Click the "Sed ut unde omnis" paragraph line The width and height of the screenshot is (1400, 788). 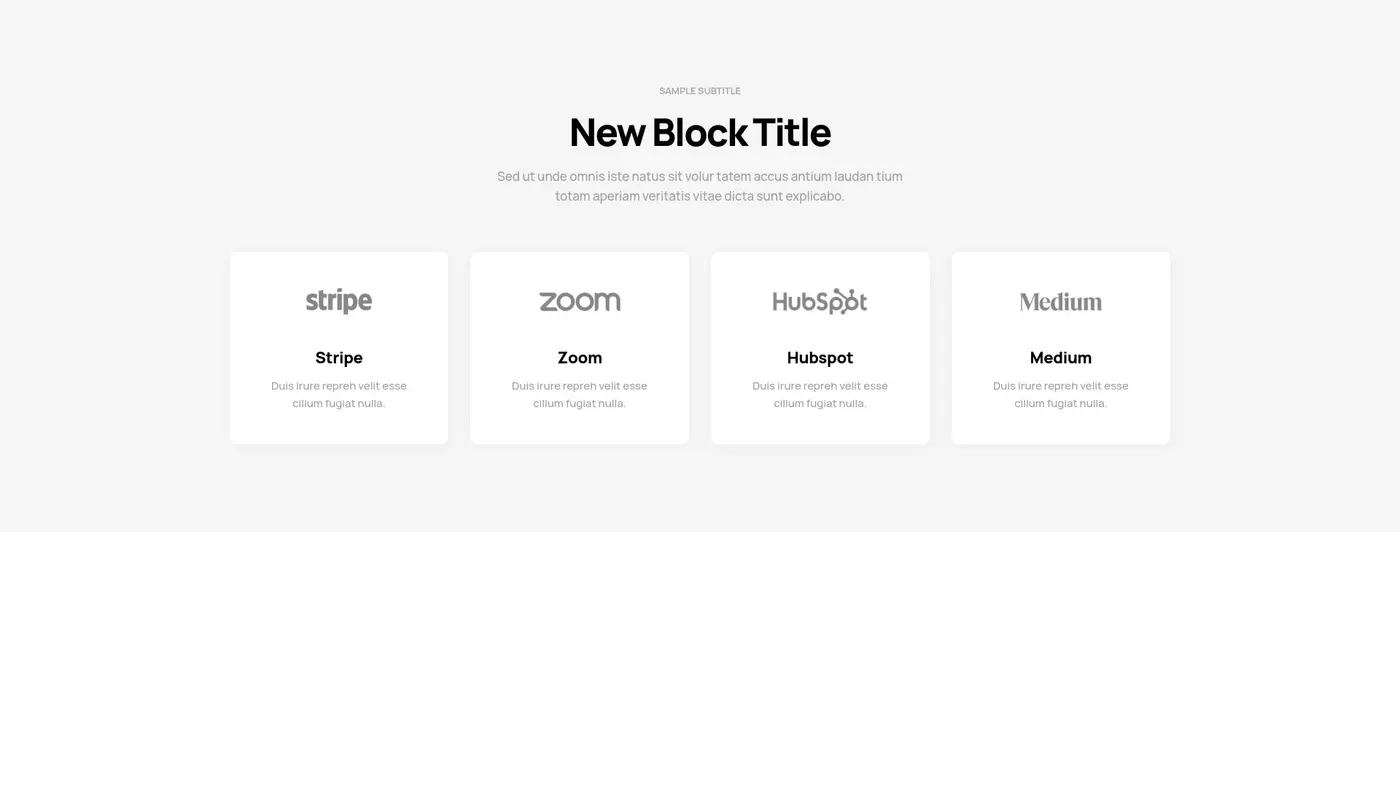(700, 177)
